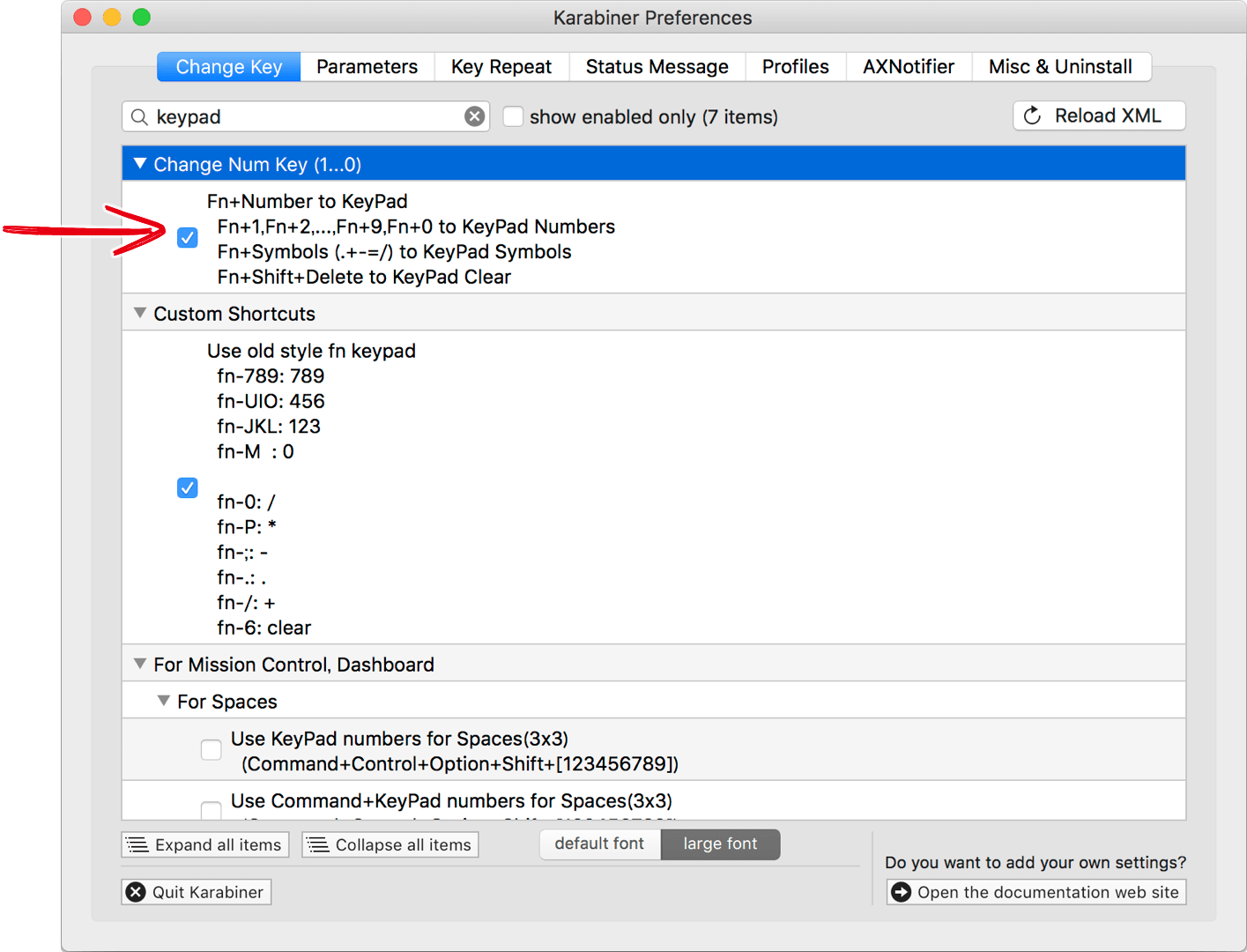Uncheck Use old style fn keypad

click(x=188, y=488)
